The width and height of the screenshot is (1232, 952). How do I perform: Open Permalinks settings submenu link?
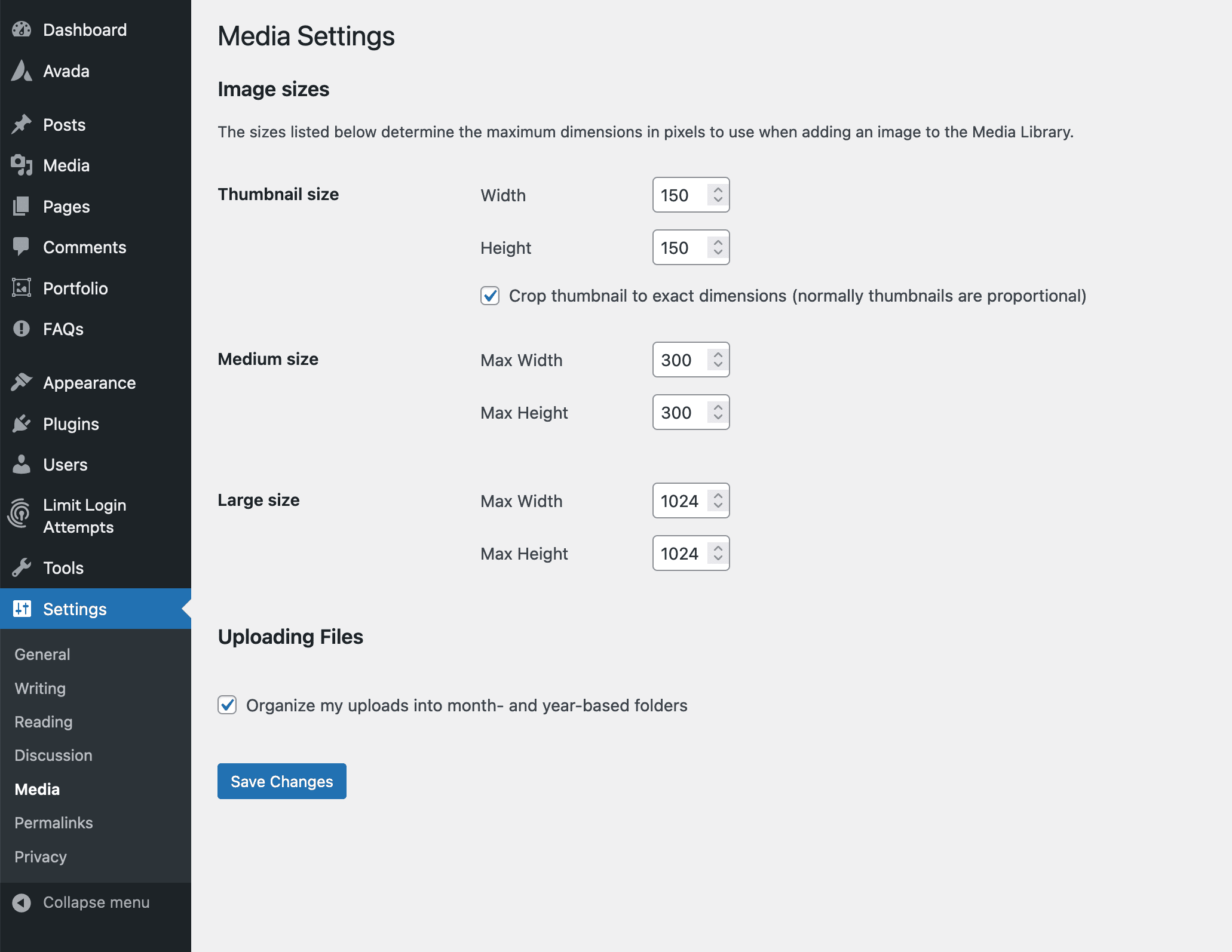(x=54, y=823)
